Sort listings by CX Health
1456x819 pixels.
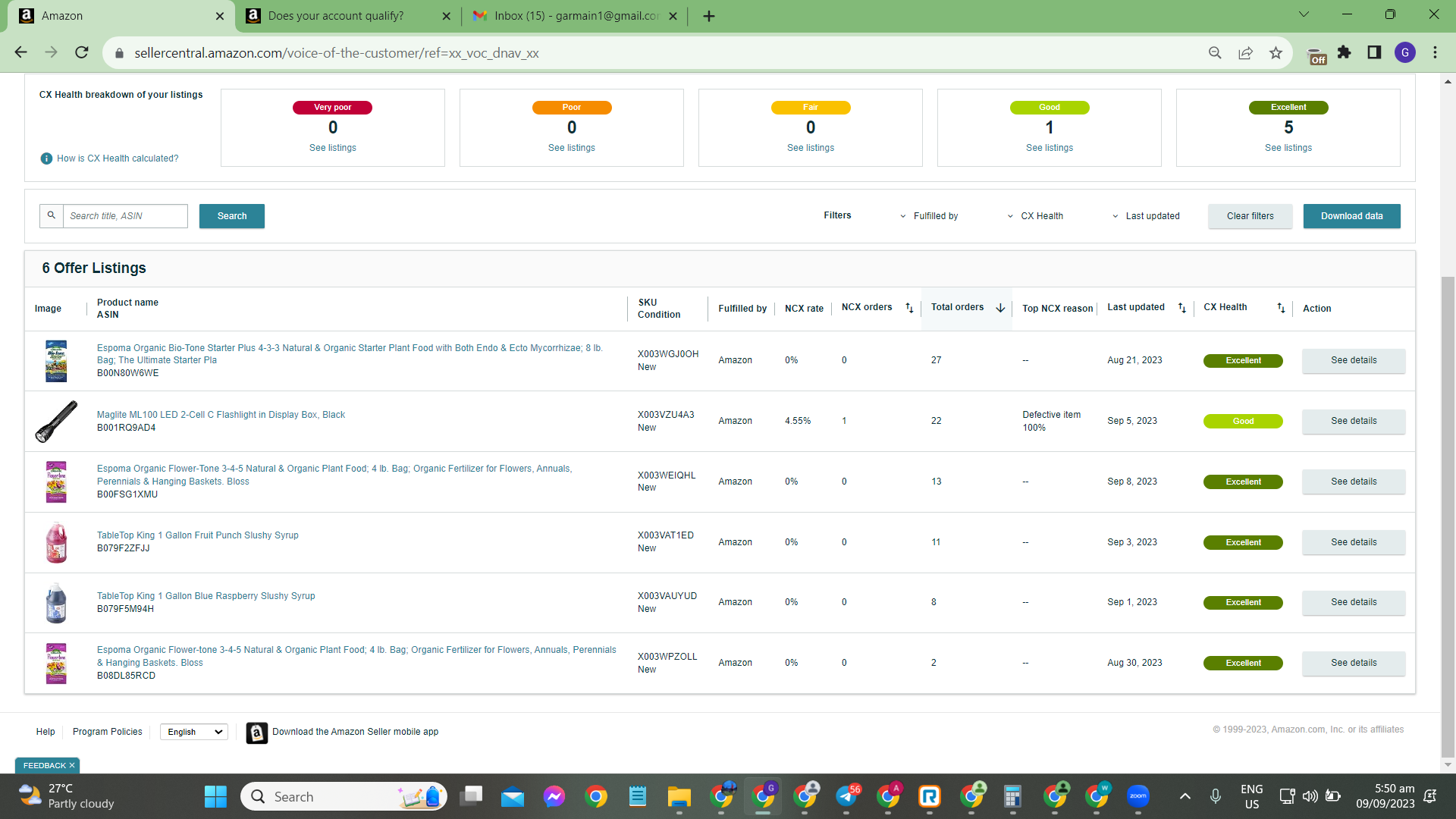1281,308
